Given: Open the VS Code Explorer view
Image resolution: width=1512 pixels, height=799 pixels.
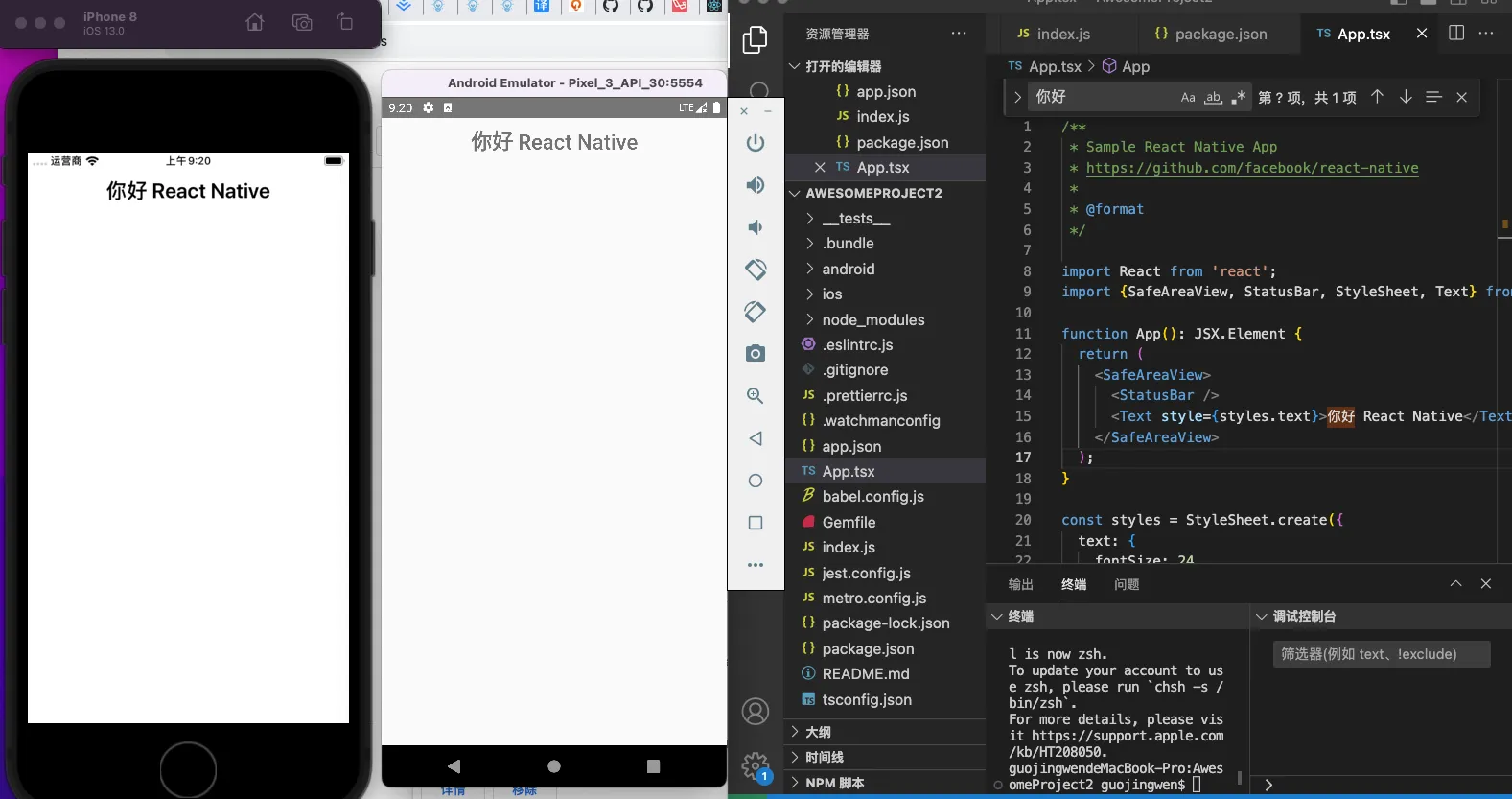Looking at the screenshot, I should click(756, 39).
